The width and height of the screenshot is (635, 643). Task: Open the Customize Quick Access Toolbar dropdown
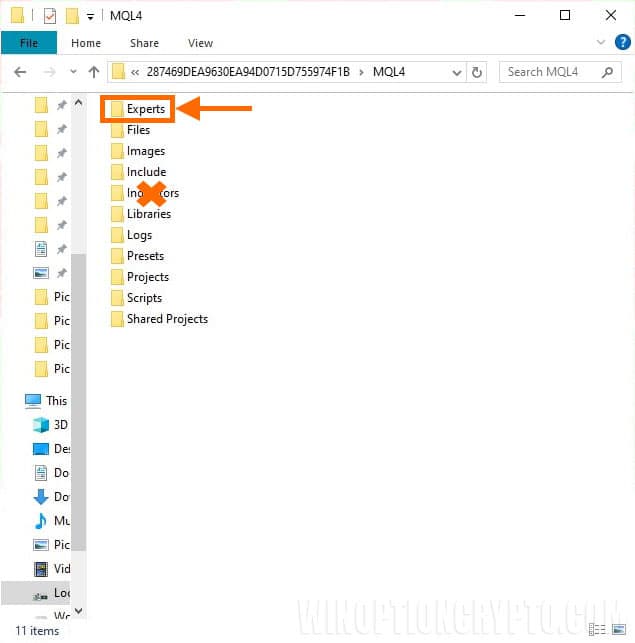[x=91, y=16]
